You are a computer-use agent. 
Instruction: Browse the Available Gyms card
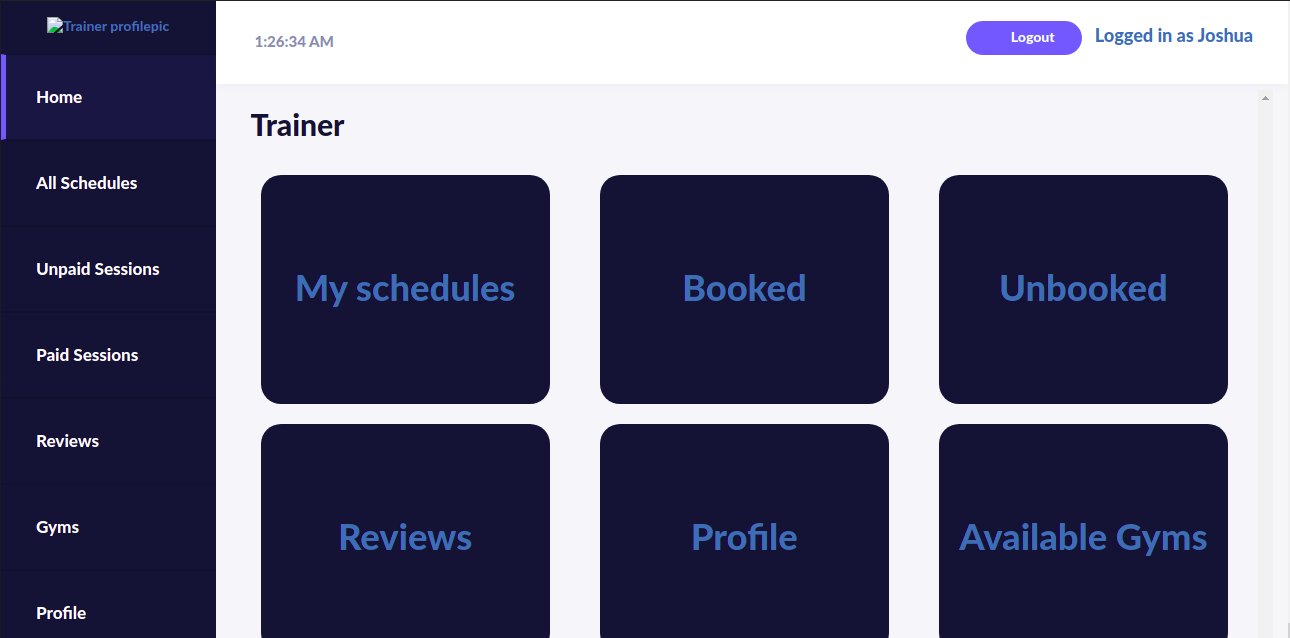tap(1083, 537)
